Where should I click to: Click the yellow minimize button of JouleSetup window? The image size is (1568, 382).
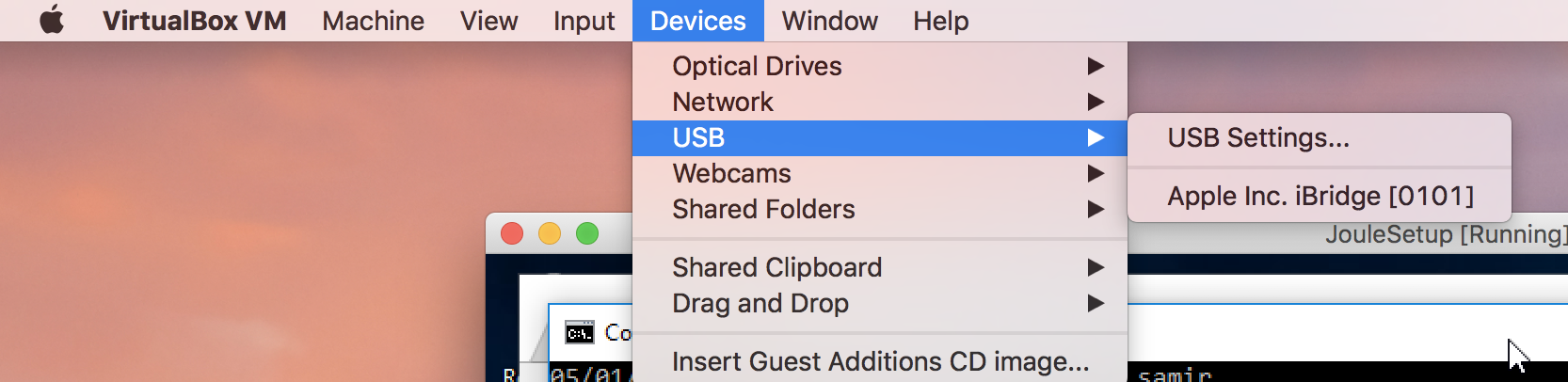[550, 233]
